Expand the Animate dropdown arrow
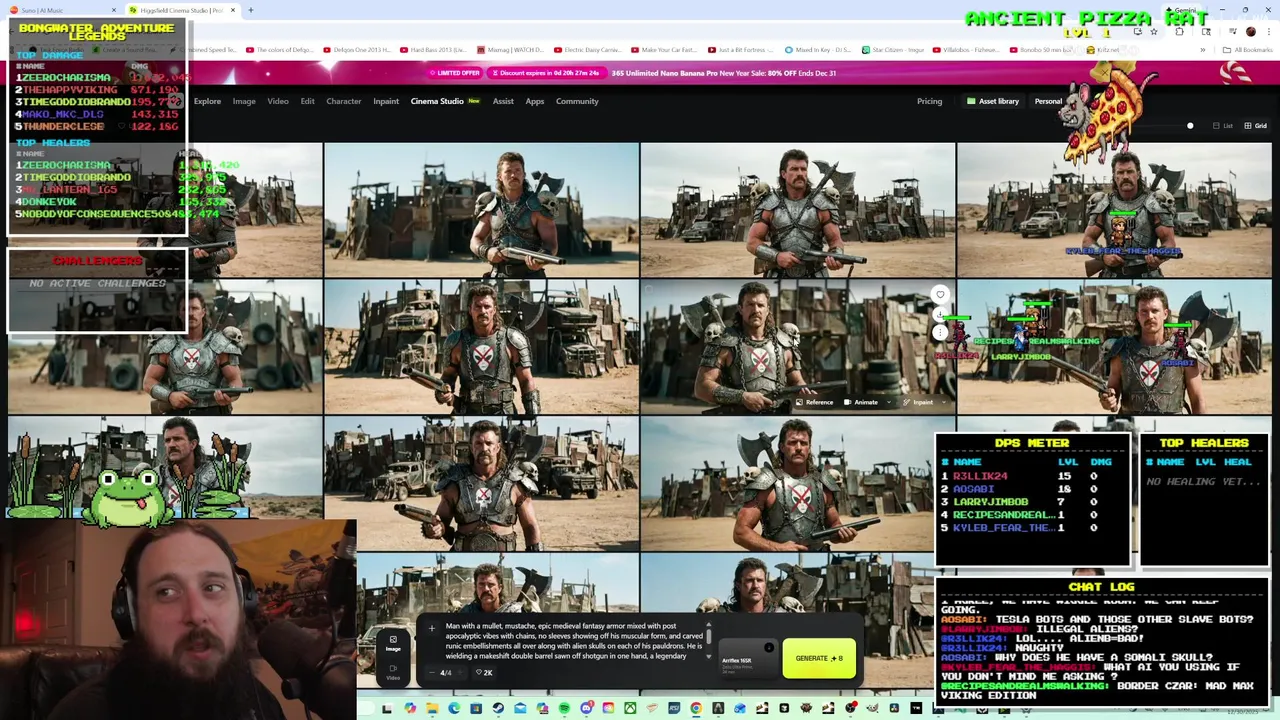The height and width of the screenshot is (720, 1280). (887, 402)
